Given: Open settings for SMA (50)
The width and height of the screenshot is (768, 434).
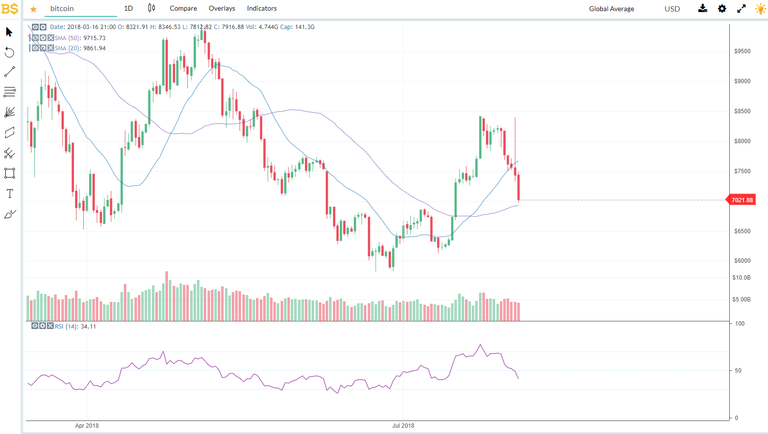Looking at the screenshot, I should pos(43,38).
